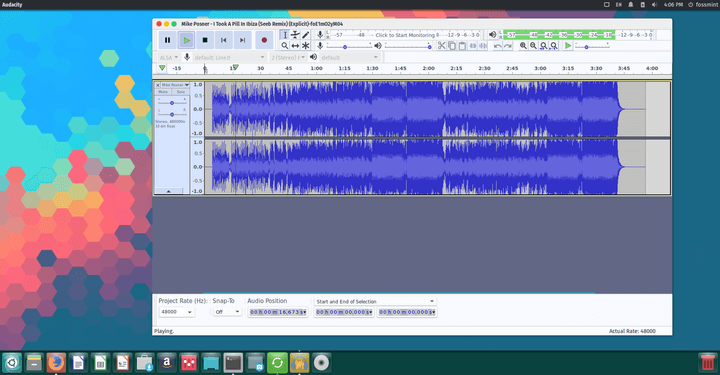Open the Snap-To Off dropdown
Viewport: 720px width, 375px height.
point(227,312)
